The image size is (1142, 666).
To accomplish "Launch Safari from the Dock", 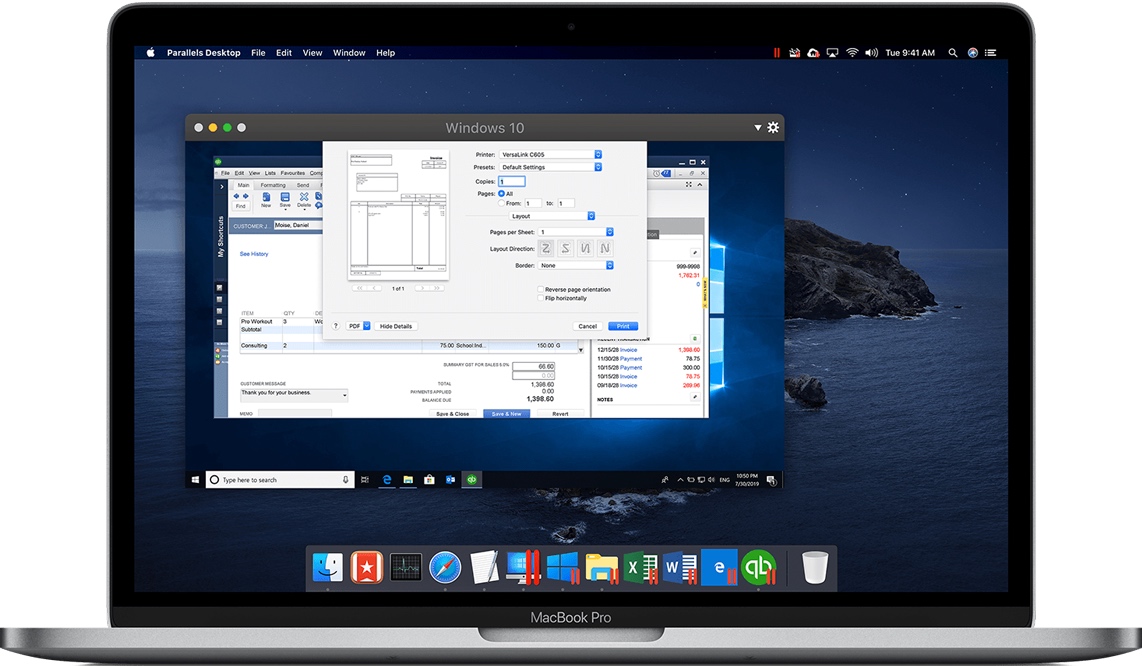I will (444, 567).
